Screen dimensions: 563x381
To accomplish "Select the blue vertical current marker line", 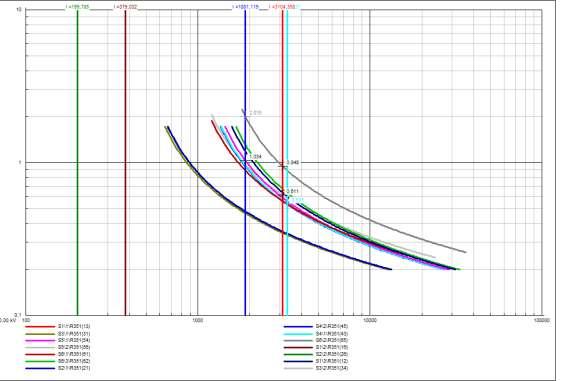I will pos(245,162).
